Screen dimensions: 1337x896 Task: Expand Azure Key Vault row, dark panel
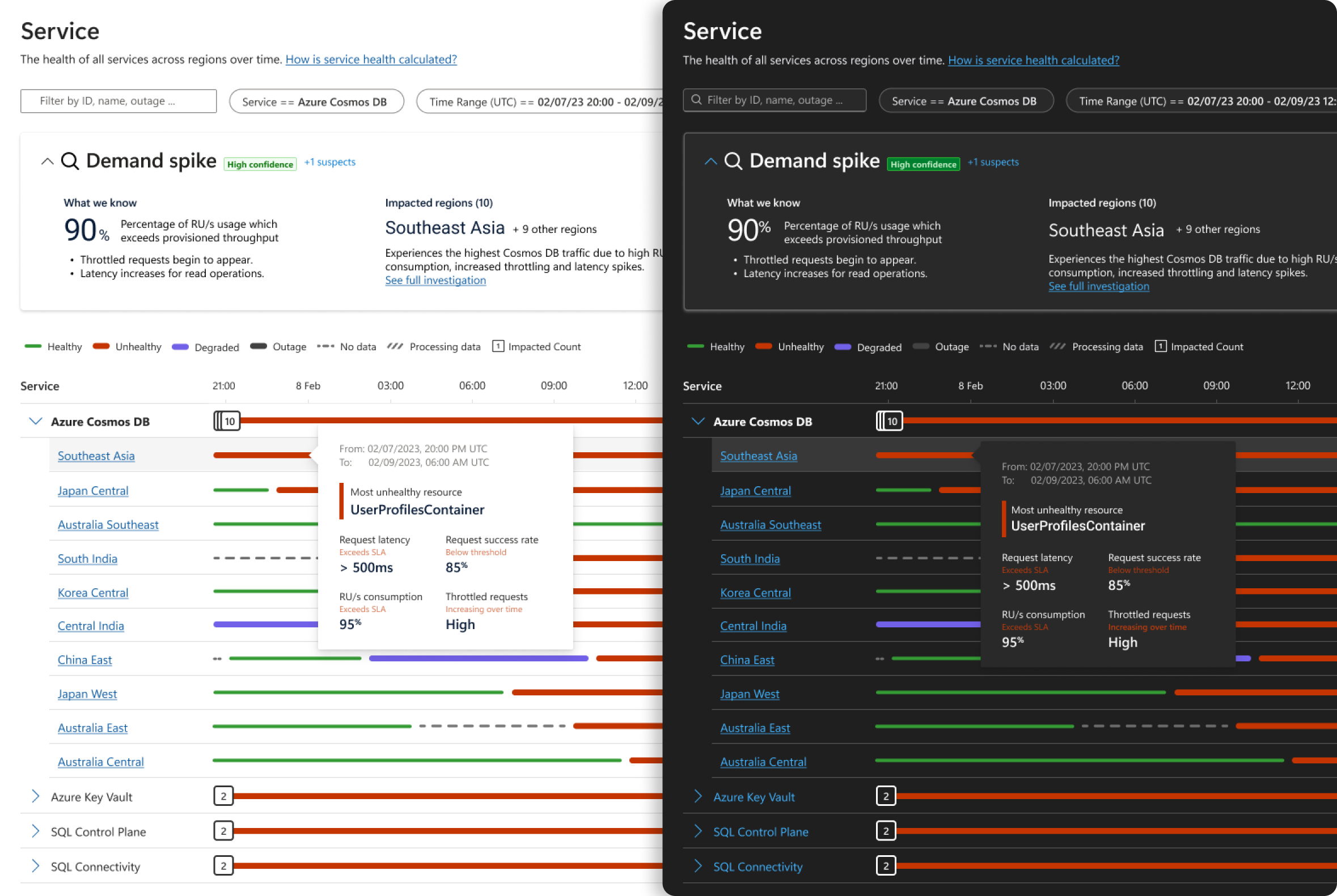click(698, 796)
